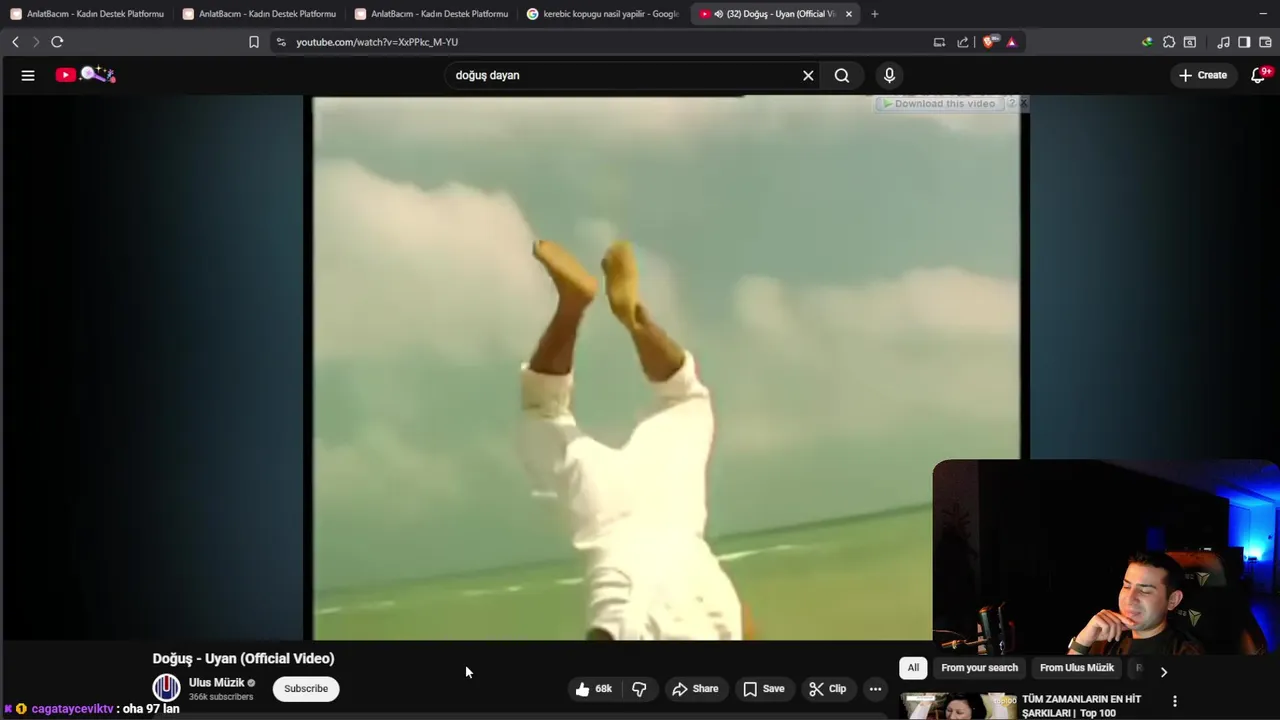Save the video to a playlist
Screen dimensions: 1280x720
tap(764, 688)
